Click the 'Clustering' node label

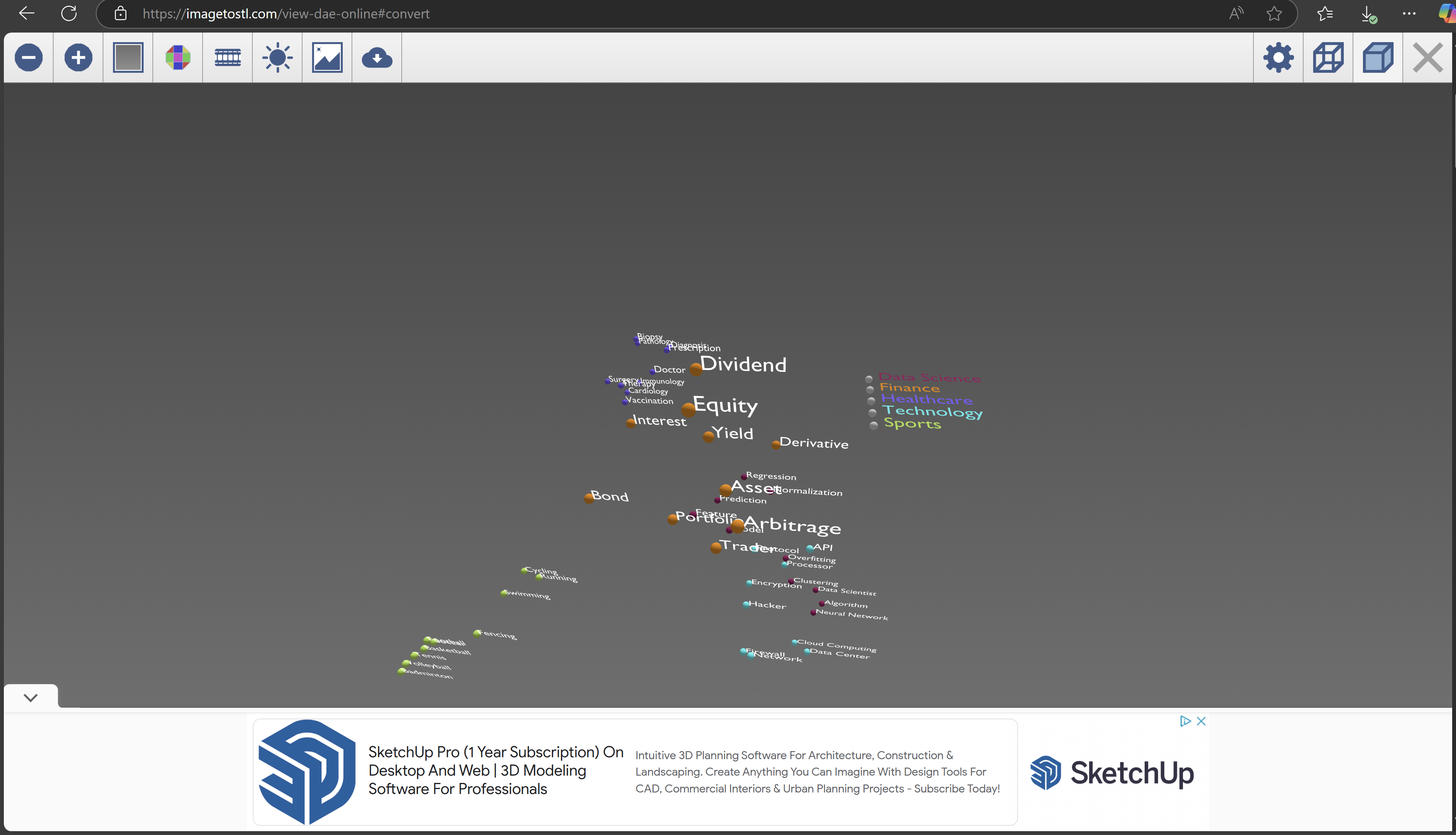click(815, 581)
